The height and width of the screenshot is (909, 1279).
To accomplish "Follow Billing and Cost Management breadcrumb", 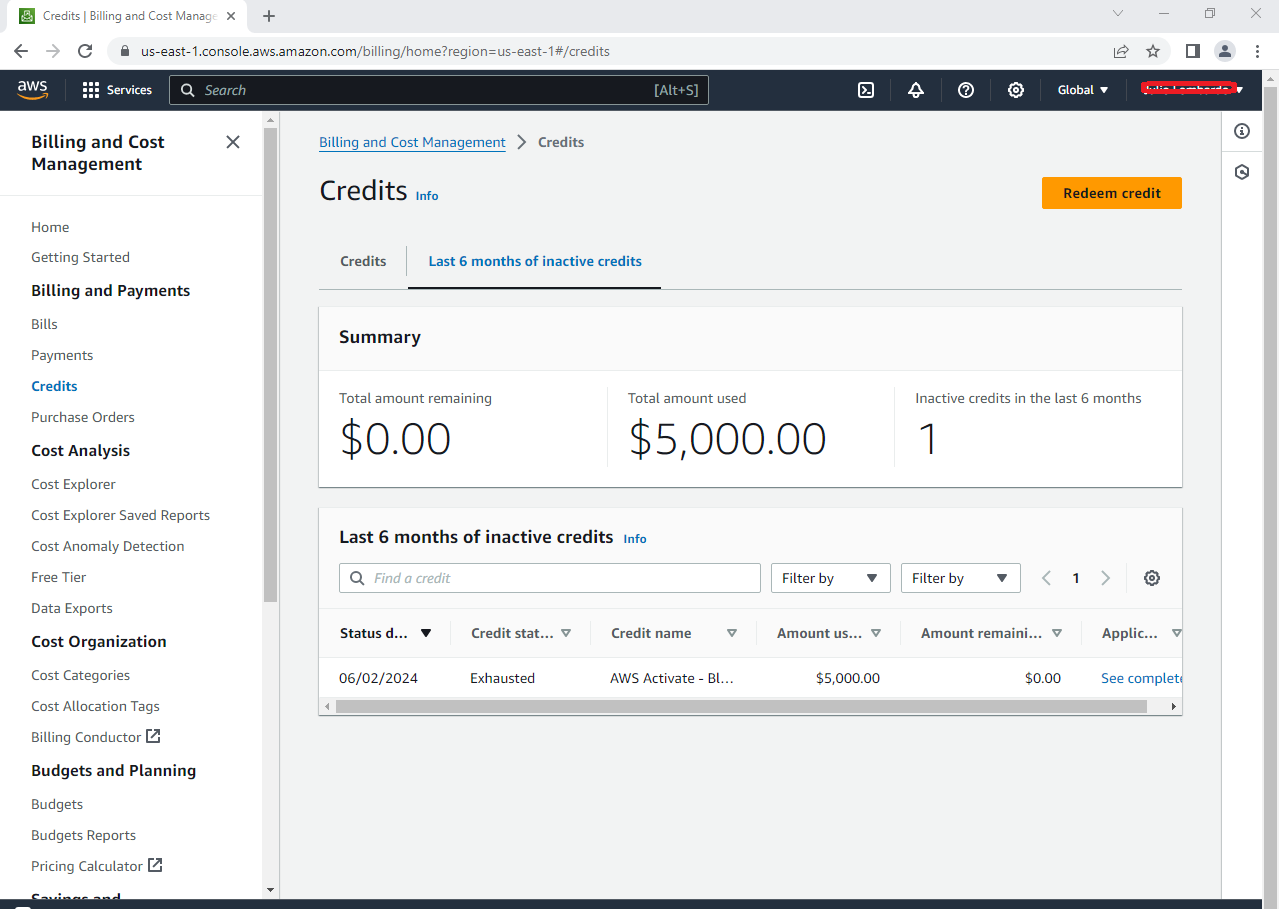I will click(412, 142).
